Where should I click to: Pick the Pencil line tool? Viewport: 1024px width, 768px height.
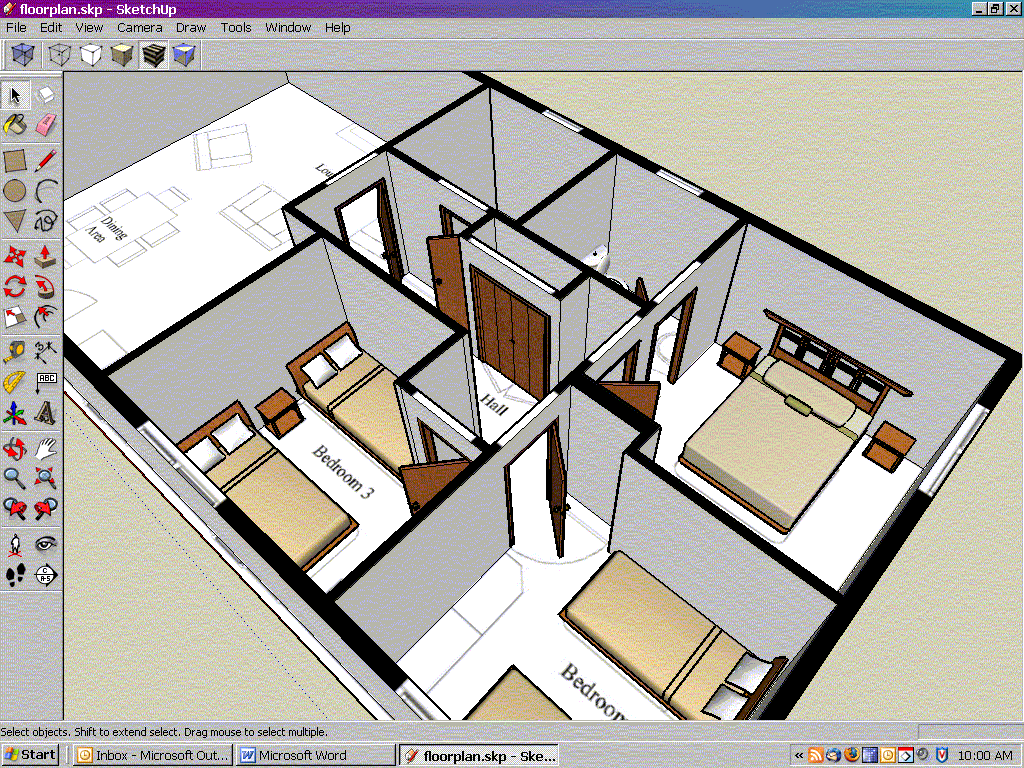tap(46, 160)
